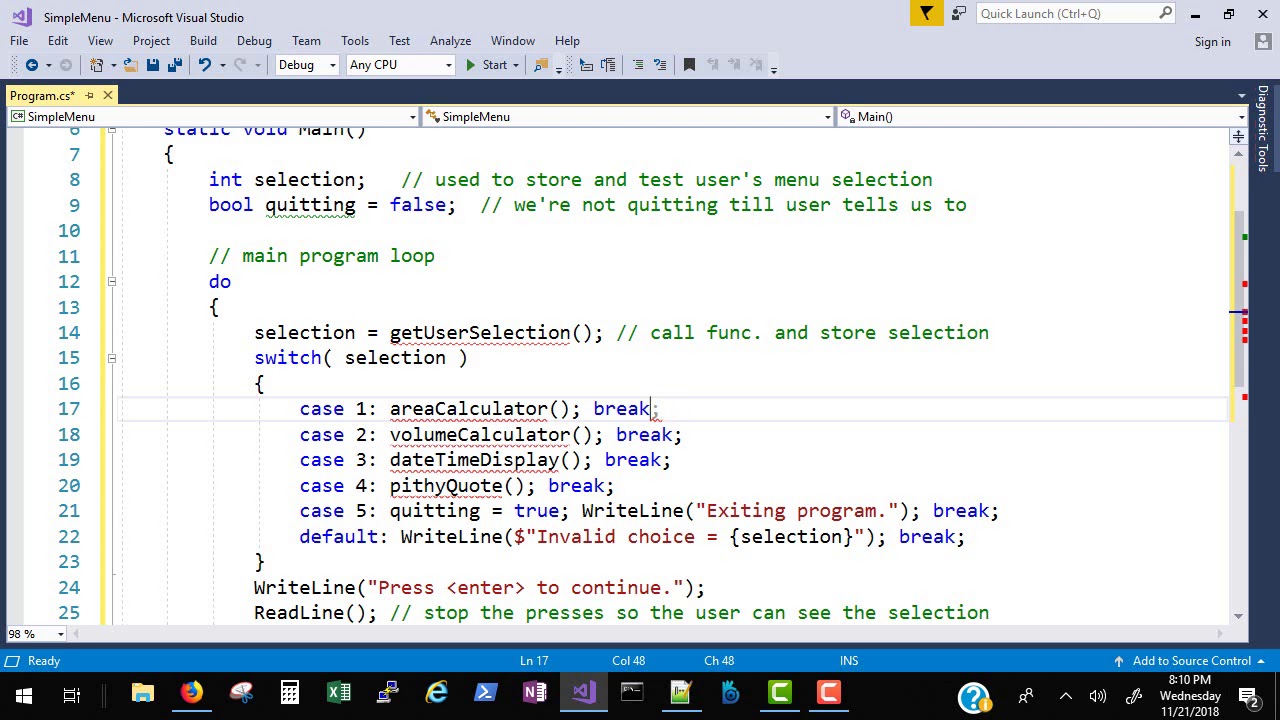
Task: Save Program.cs with the single floppy icon
Action: [x=152, y=65]
